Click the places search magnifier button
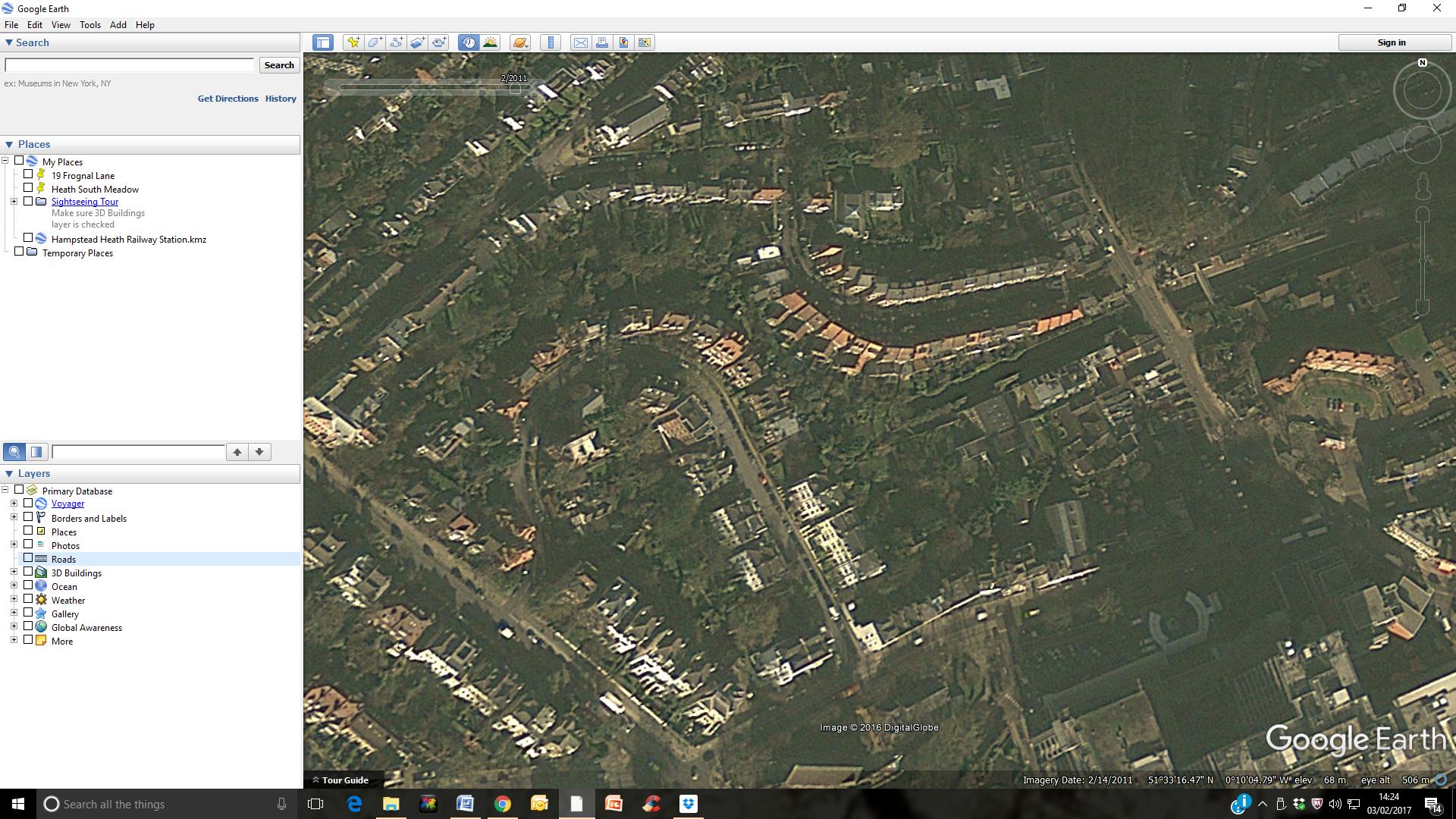The image size is (1456, 819). (14, 452)
